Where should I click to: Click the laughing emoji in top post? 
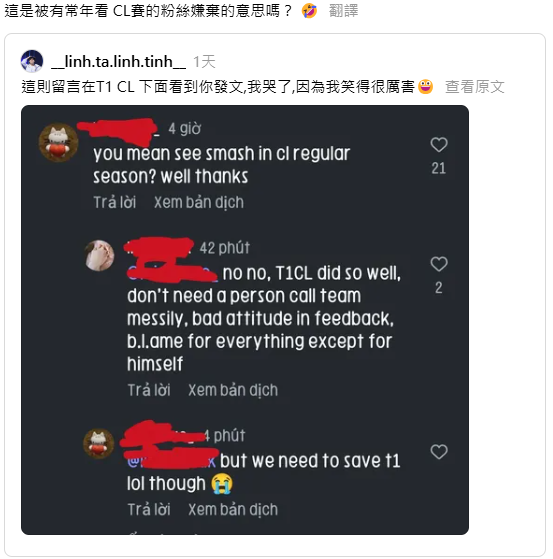point(309,11)
